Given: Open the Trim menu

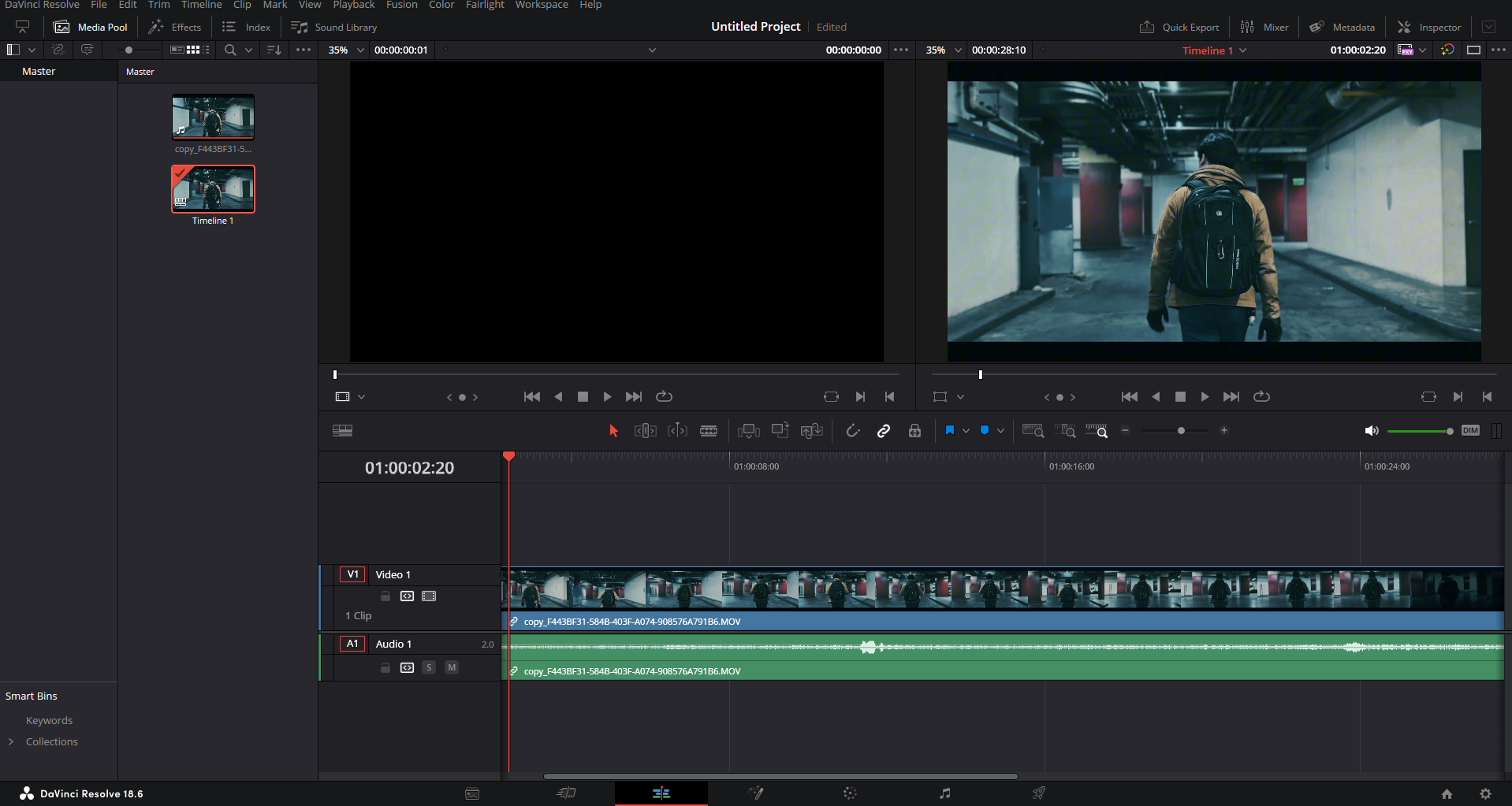Looking at the screenshot, I should coord(158,5).
